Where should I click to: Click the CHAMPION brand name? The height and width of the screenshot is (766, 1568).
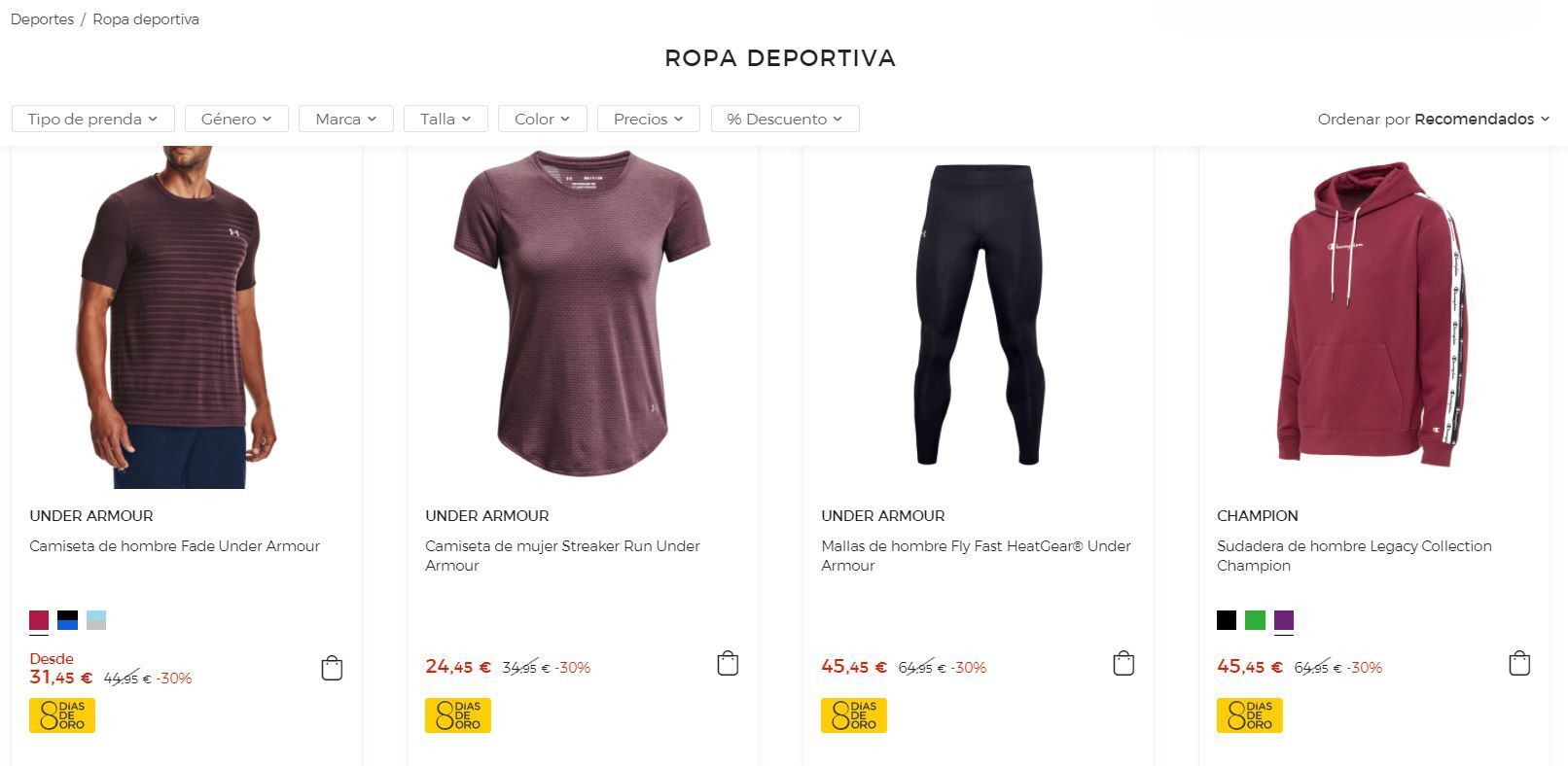click(1257, 515)
